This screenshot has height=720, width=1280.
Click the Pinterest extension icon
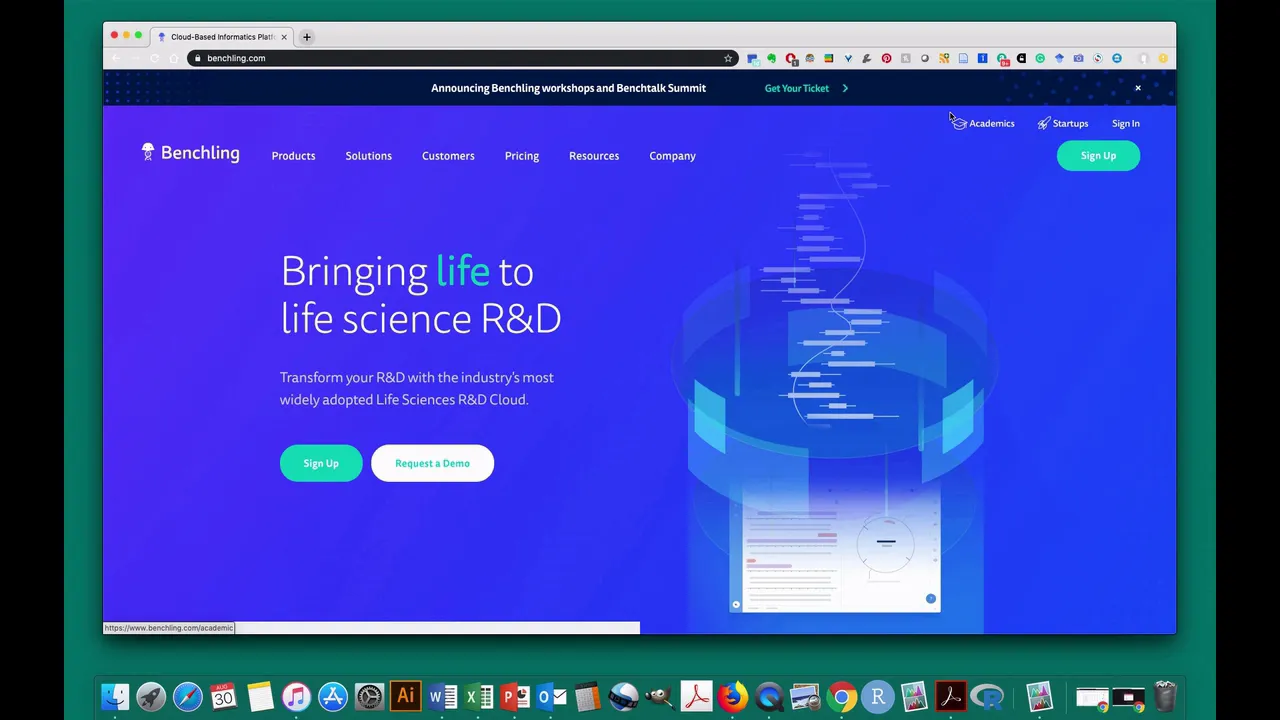tap(886, 58)
